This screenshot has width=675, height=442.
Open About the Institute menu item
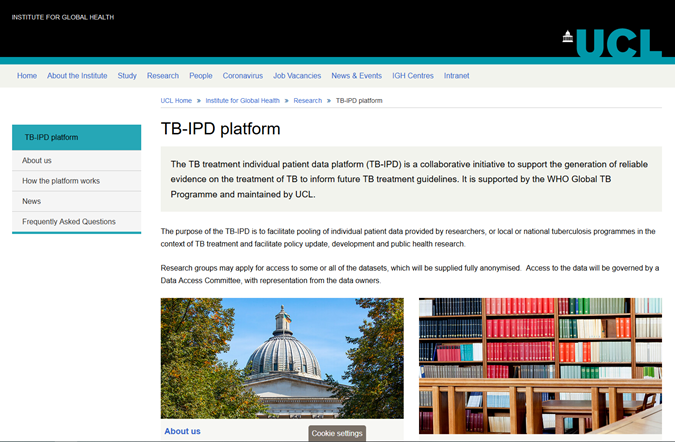[77, 76]
